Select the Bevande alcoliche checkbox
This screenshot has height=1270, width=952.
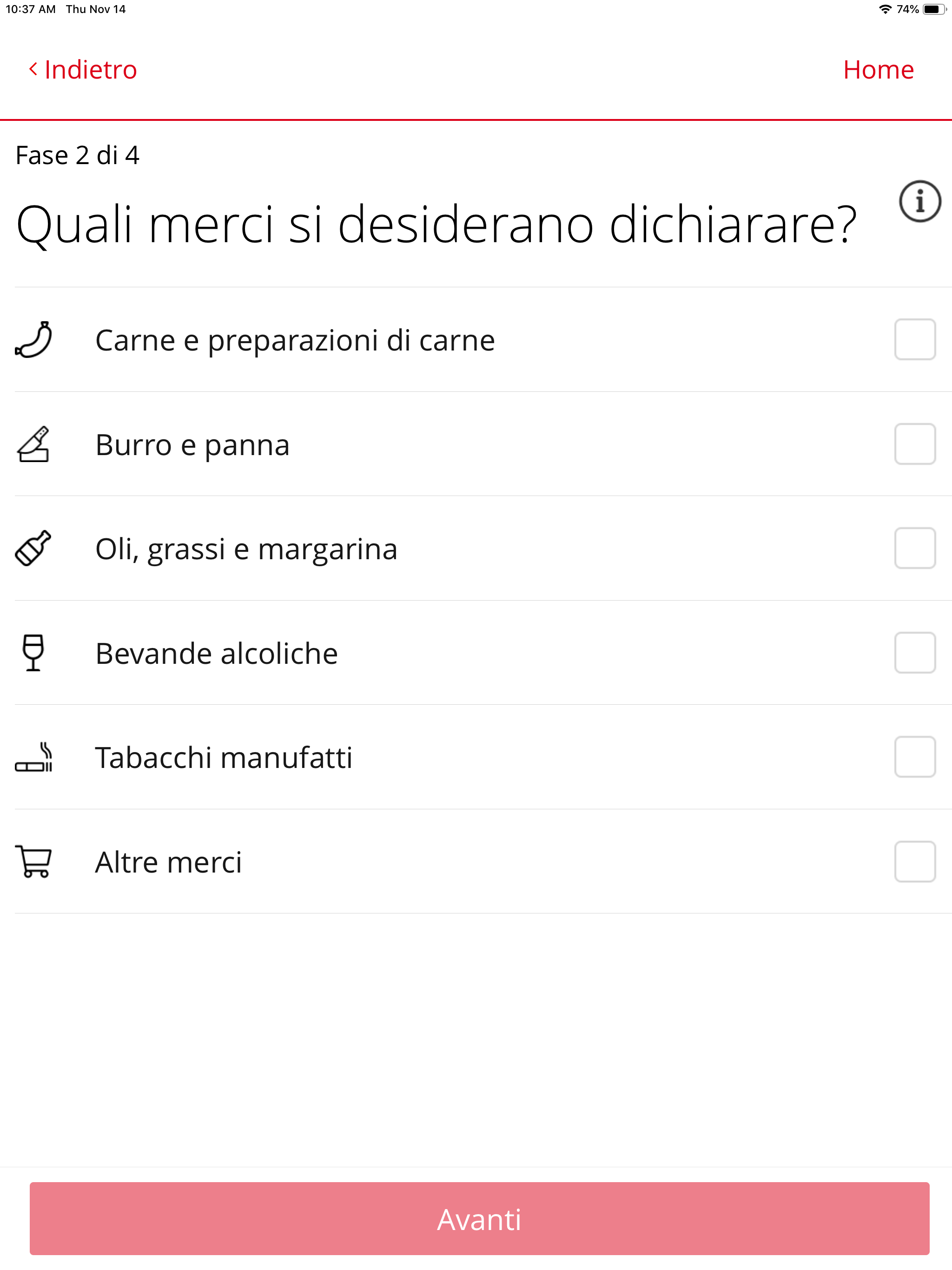click(915, 653)
